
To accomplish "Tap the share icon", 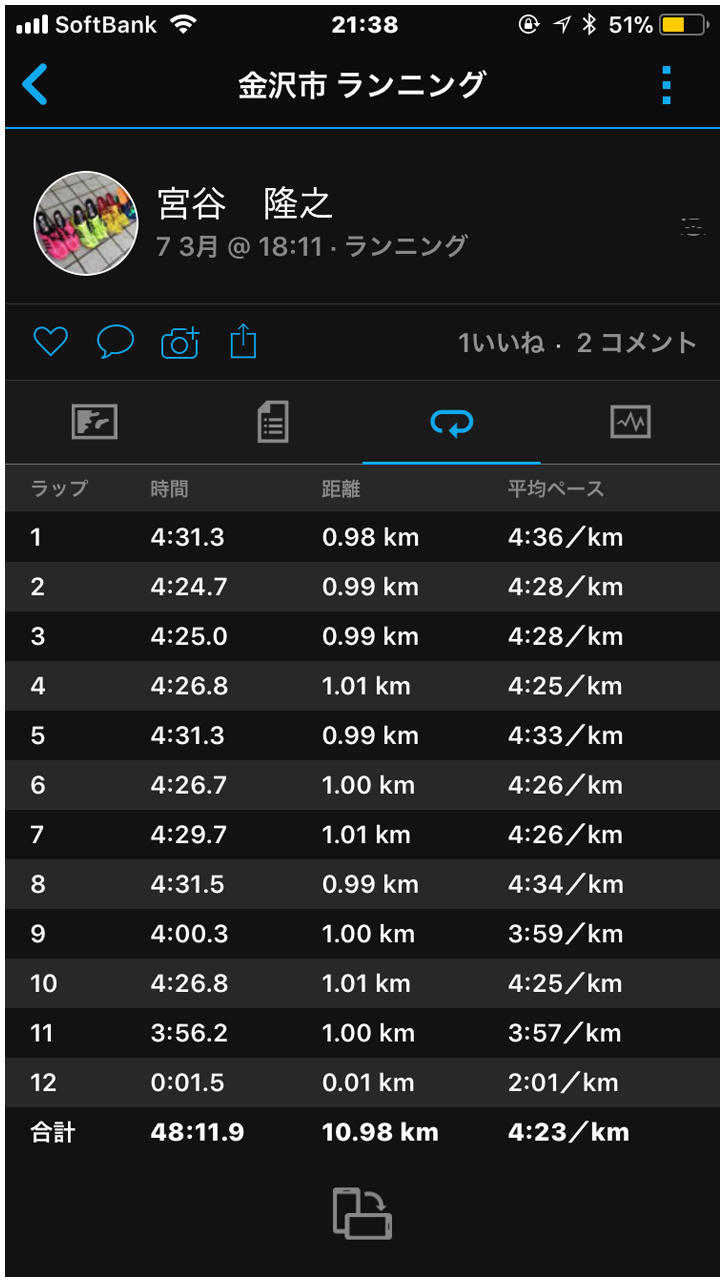I will coord(244,343).
